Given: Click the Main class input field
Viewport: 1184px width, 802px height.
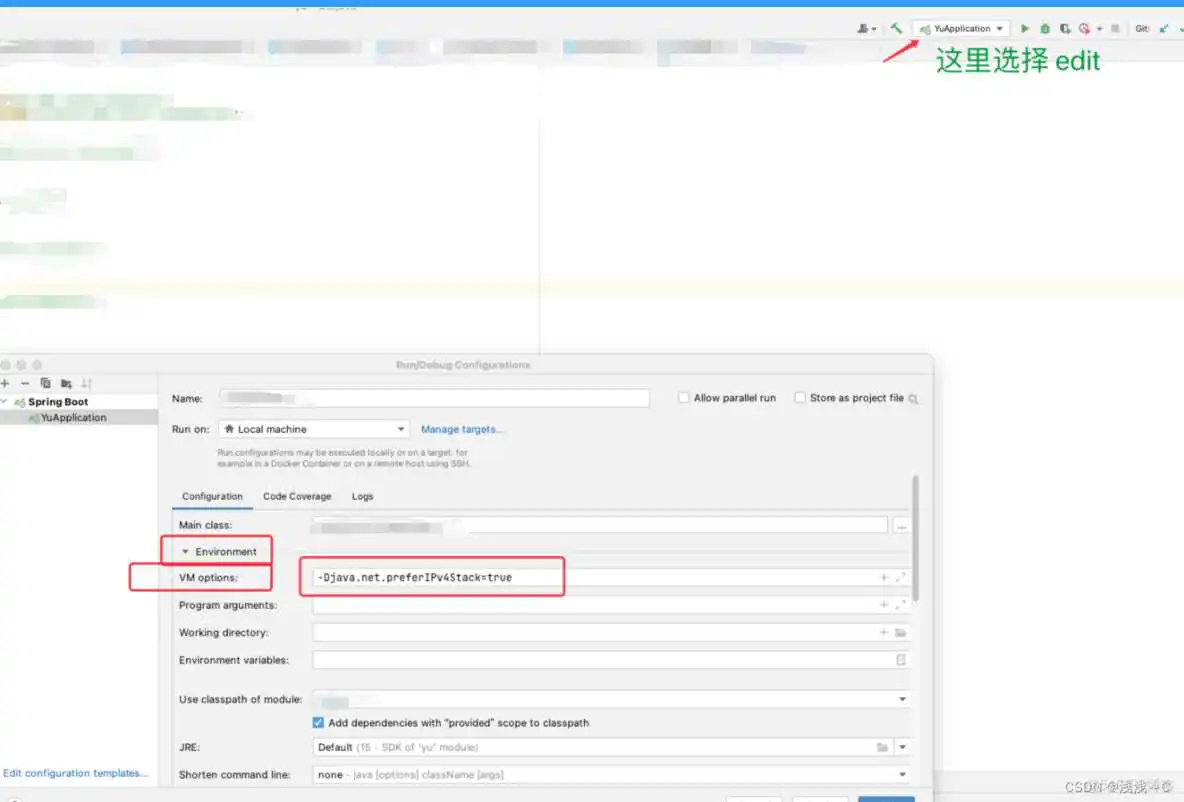Looking at the screenshot, I should click(600, 525).
